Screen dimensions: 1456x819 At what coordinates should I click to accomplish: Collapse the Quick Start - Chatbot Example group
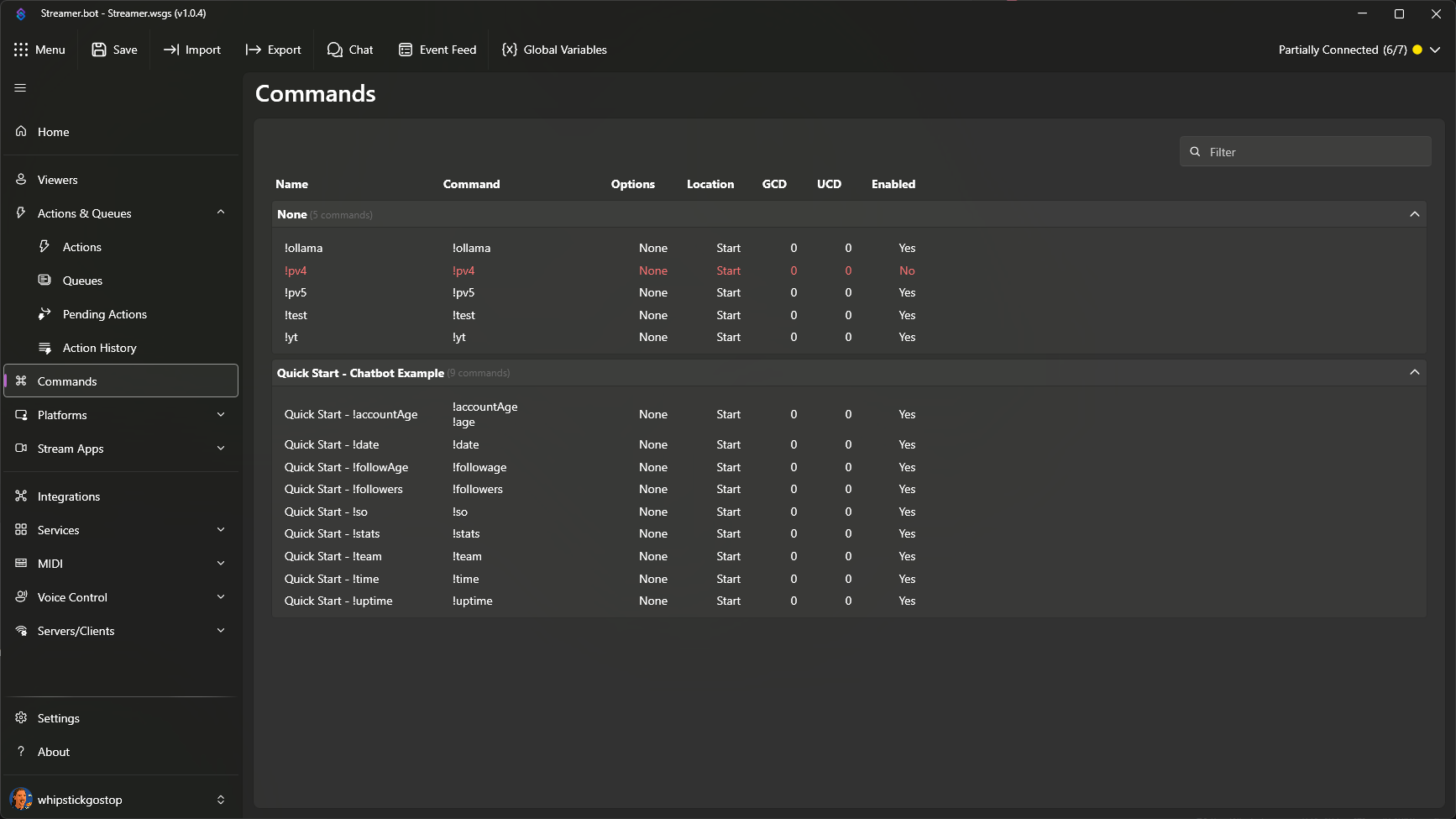coord(1414,372)
